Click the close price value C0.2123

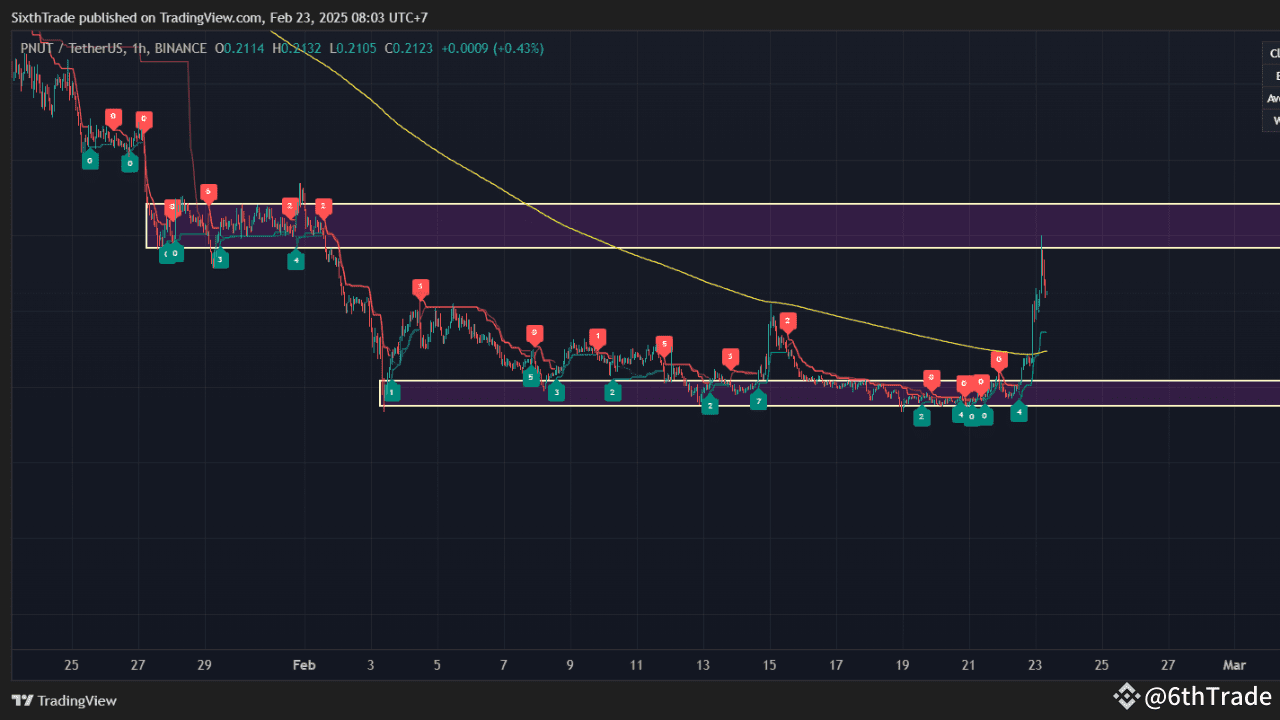tap(408, 48)
